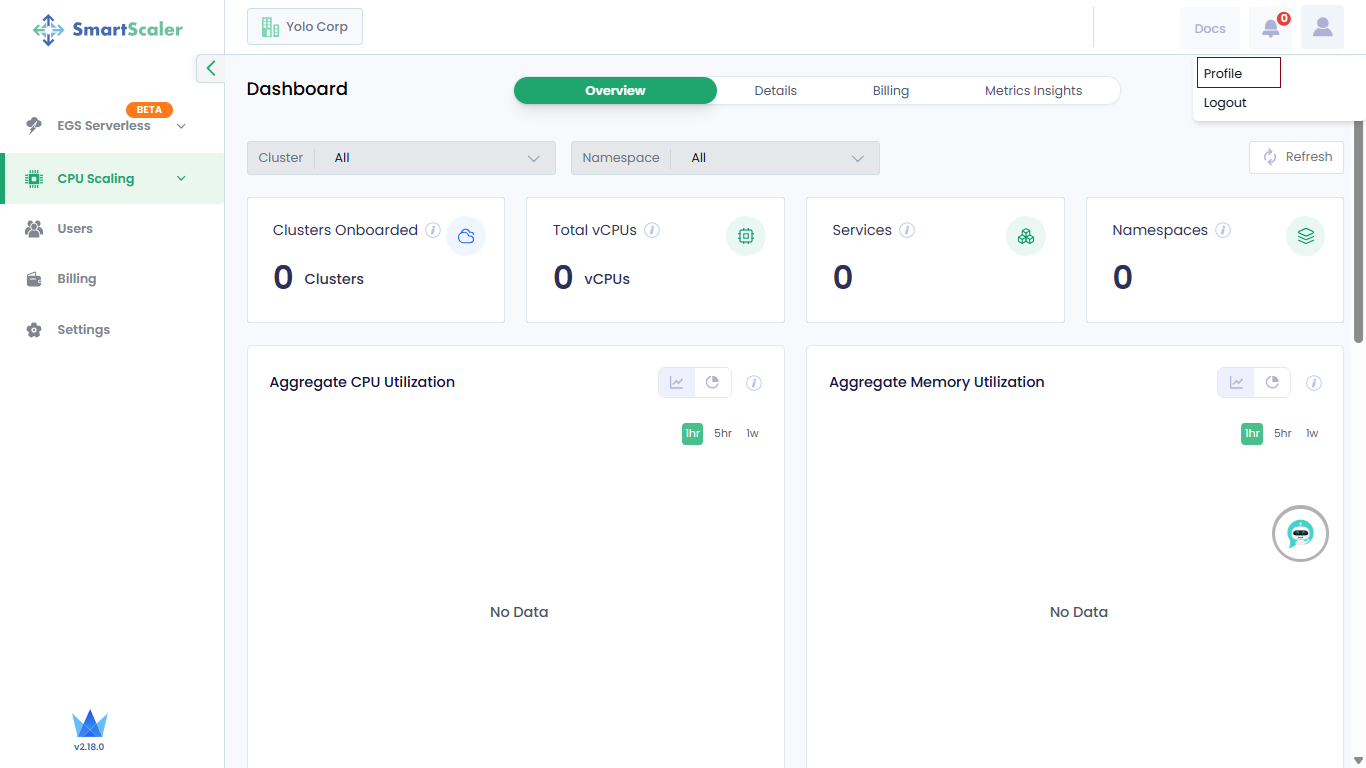This screenshot has width=1366, height=768.
Task: Click the info icon for Aggregate CPU Utilization
Action: coord(754,383)
